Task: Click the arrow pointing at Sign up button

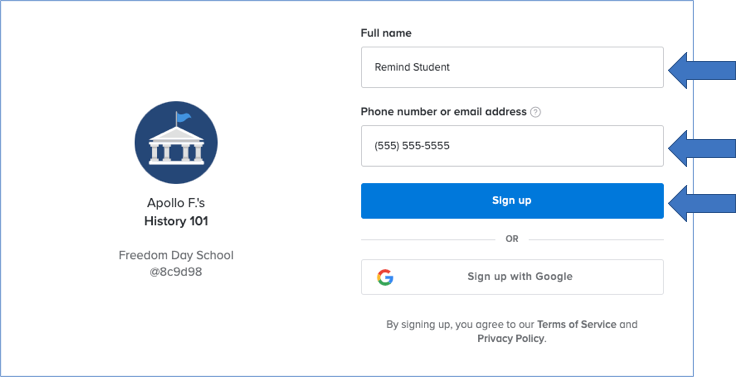Action: tap(702, 203)
